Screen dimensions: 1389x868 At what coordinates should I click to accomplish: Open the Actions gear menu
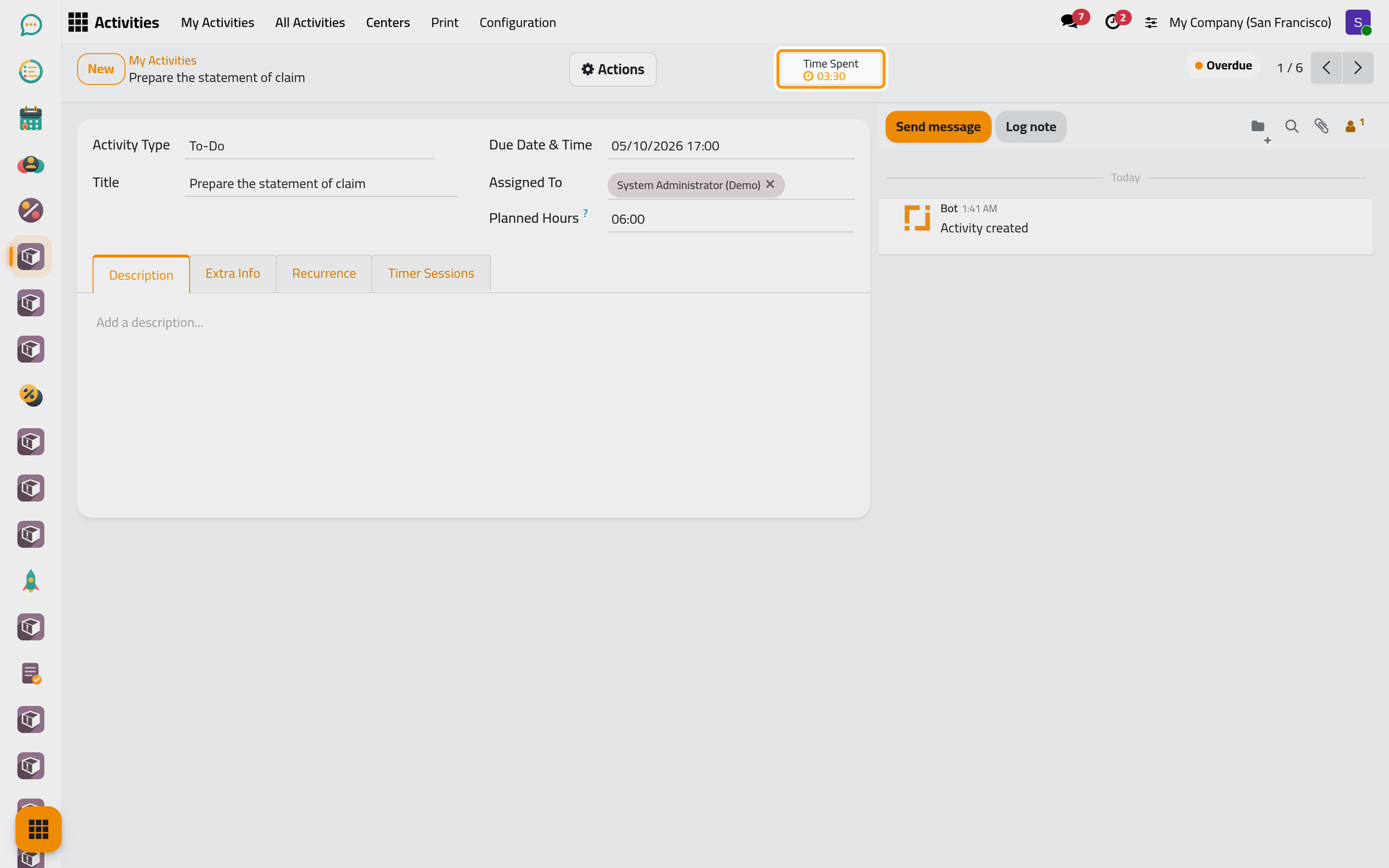click(613, 69)
